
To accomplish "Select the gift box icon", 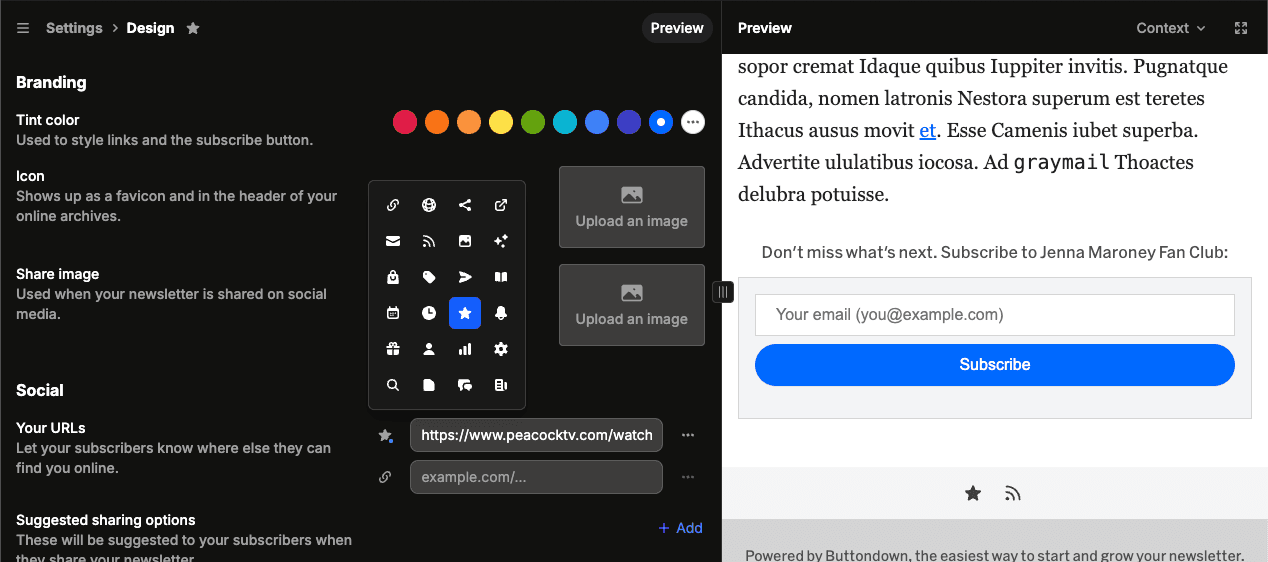I will coord(393,349).
